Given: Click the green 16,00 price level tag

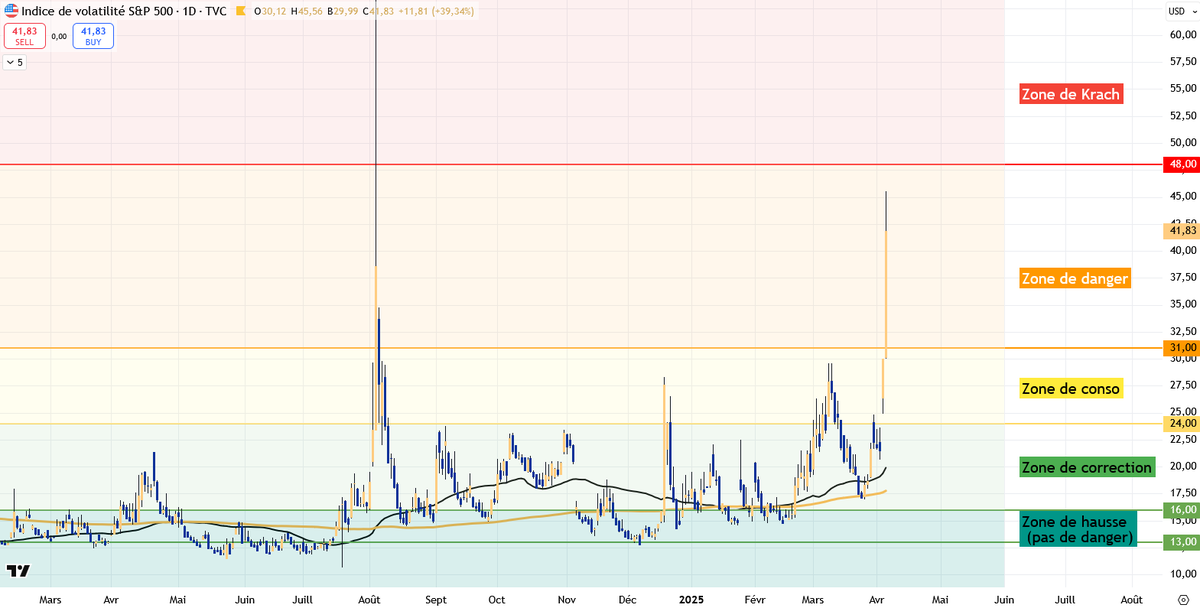Looking at the screenshot, I should [x=1183, y=509].
